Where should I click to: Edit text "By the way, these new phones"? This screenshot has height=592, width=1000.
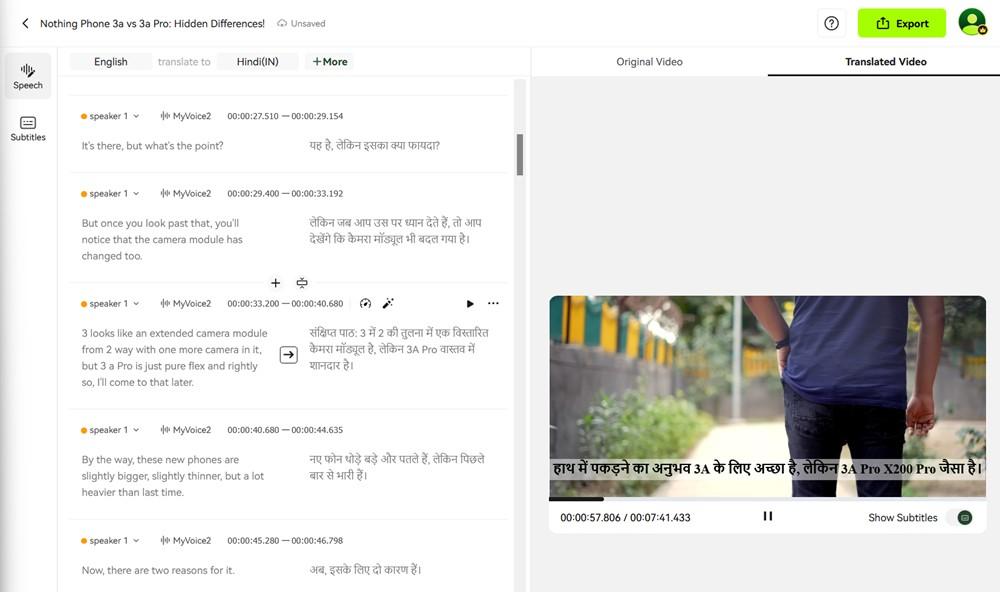173,476
